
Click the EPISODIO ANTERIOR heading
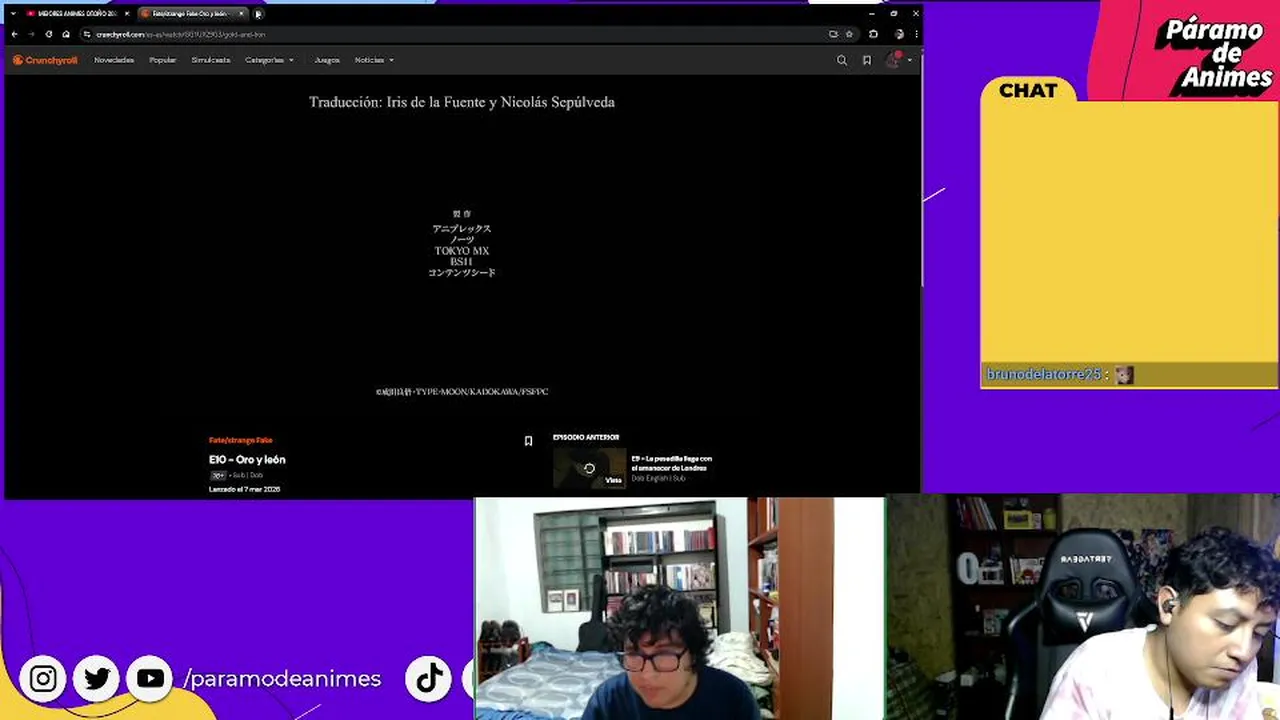tap(586, 438)
